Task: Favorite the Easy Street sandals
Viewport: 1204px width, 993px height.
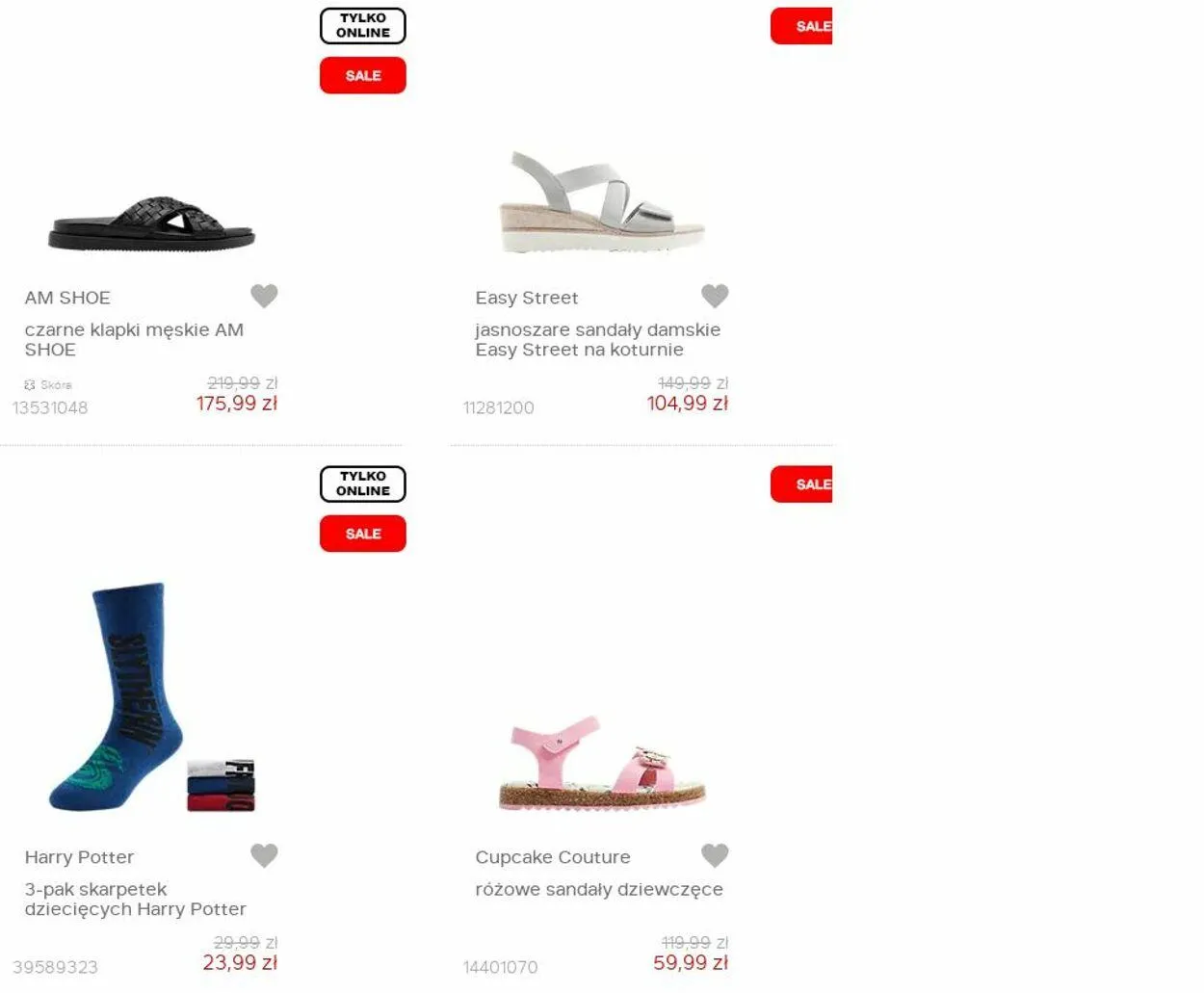Action: pyautogui.click(x=715, y=296)
